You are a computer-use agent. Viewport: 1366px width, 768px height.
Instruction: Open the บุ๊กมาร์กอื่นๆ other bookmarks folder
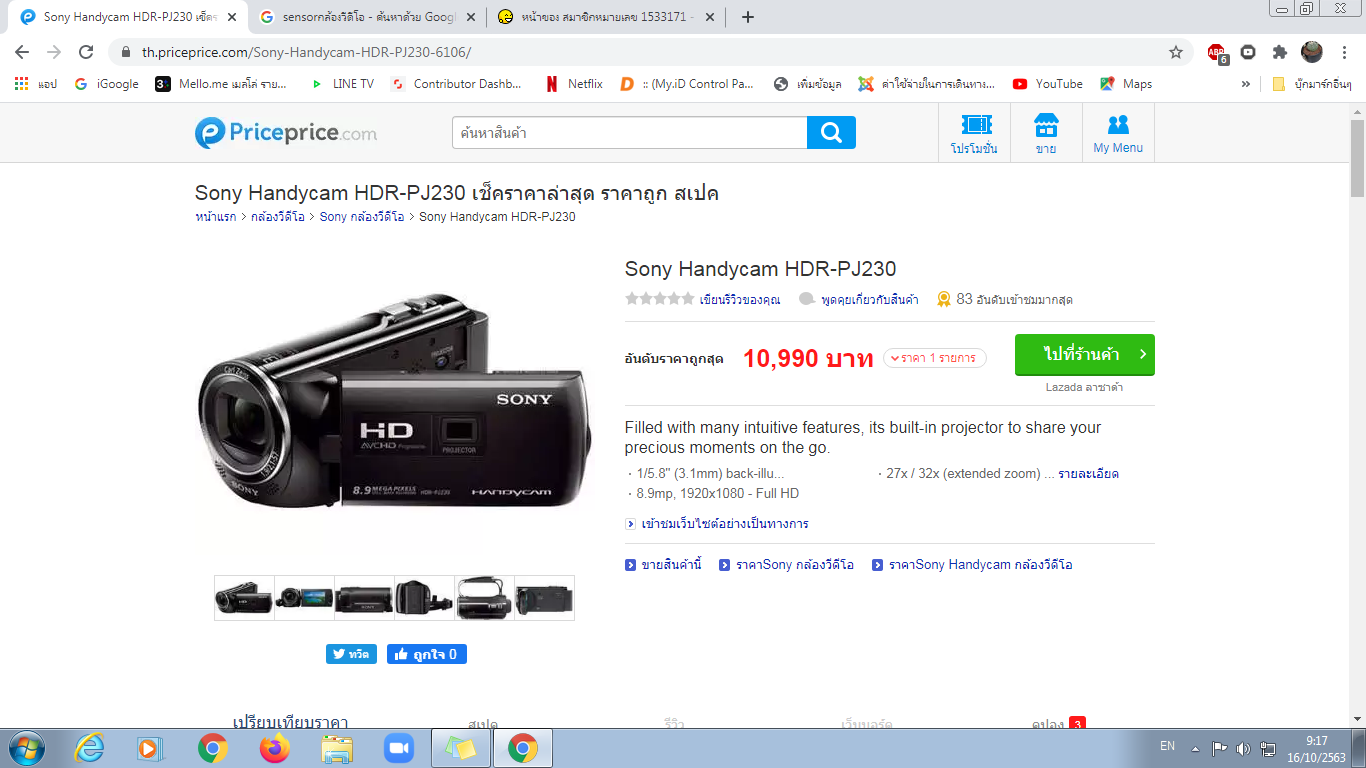pyautogui.click(x=1311, y=84)
